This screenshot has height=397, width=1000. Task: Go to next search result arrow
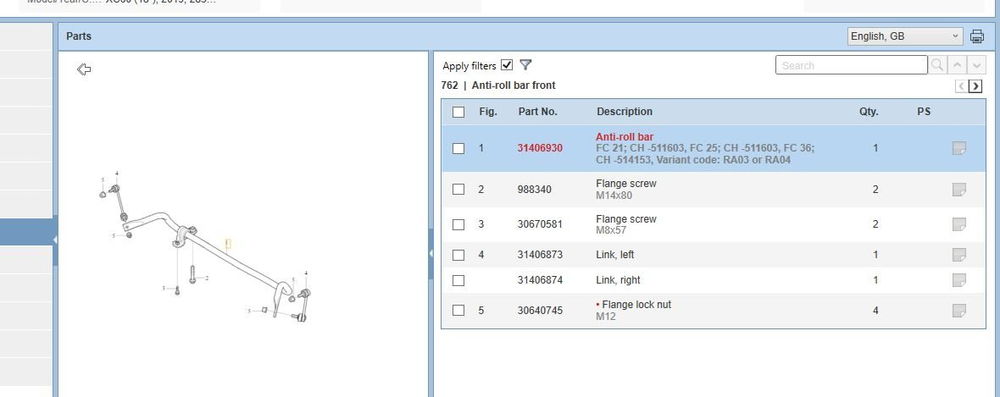pyautogui.click(x=976, y=65)
